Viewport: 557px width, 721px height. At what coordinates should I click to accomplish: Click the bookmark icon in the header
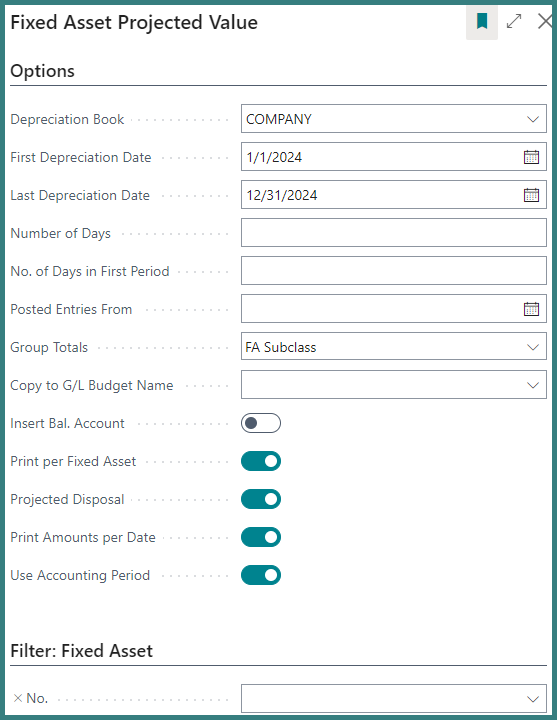(x=482, y=22)
